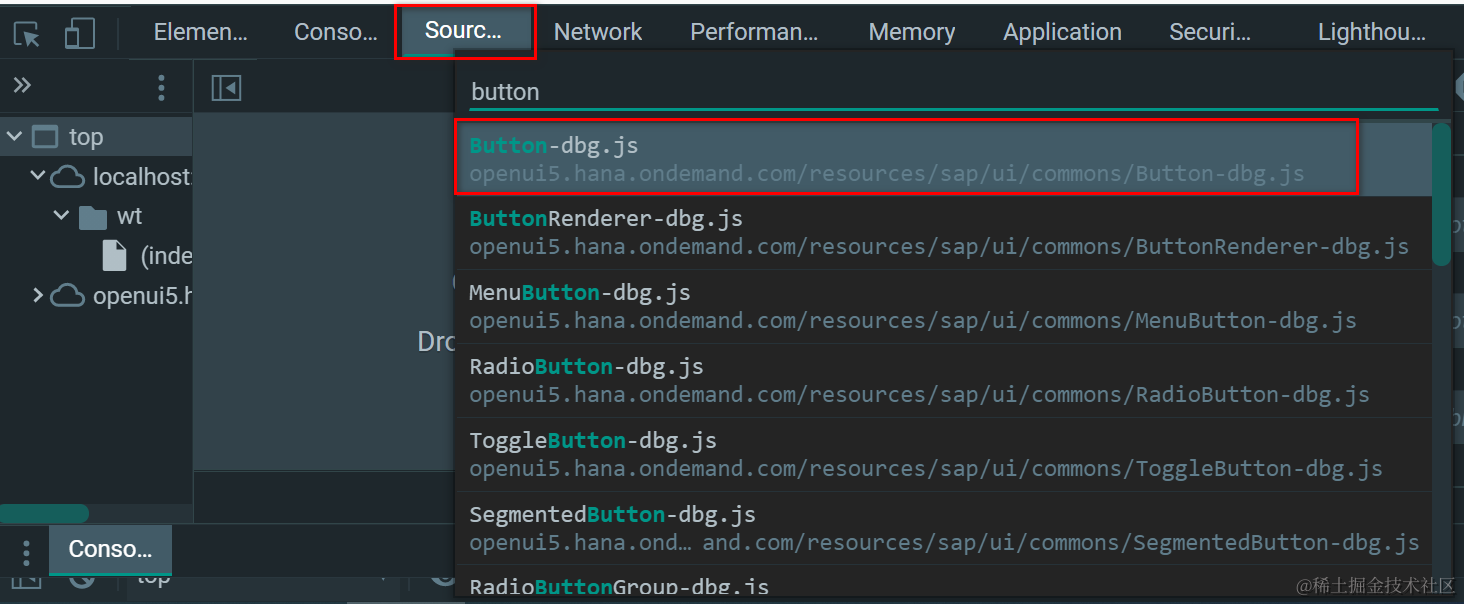This screenshot has width=1464, height=604.
Task: Expand the openui5 domain node
Action: point(38,295)
